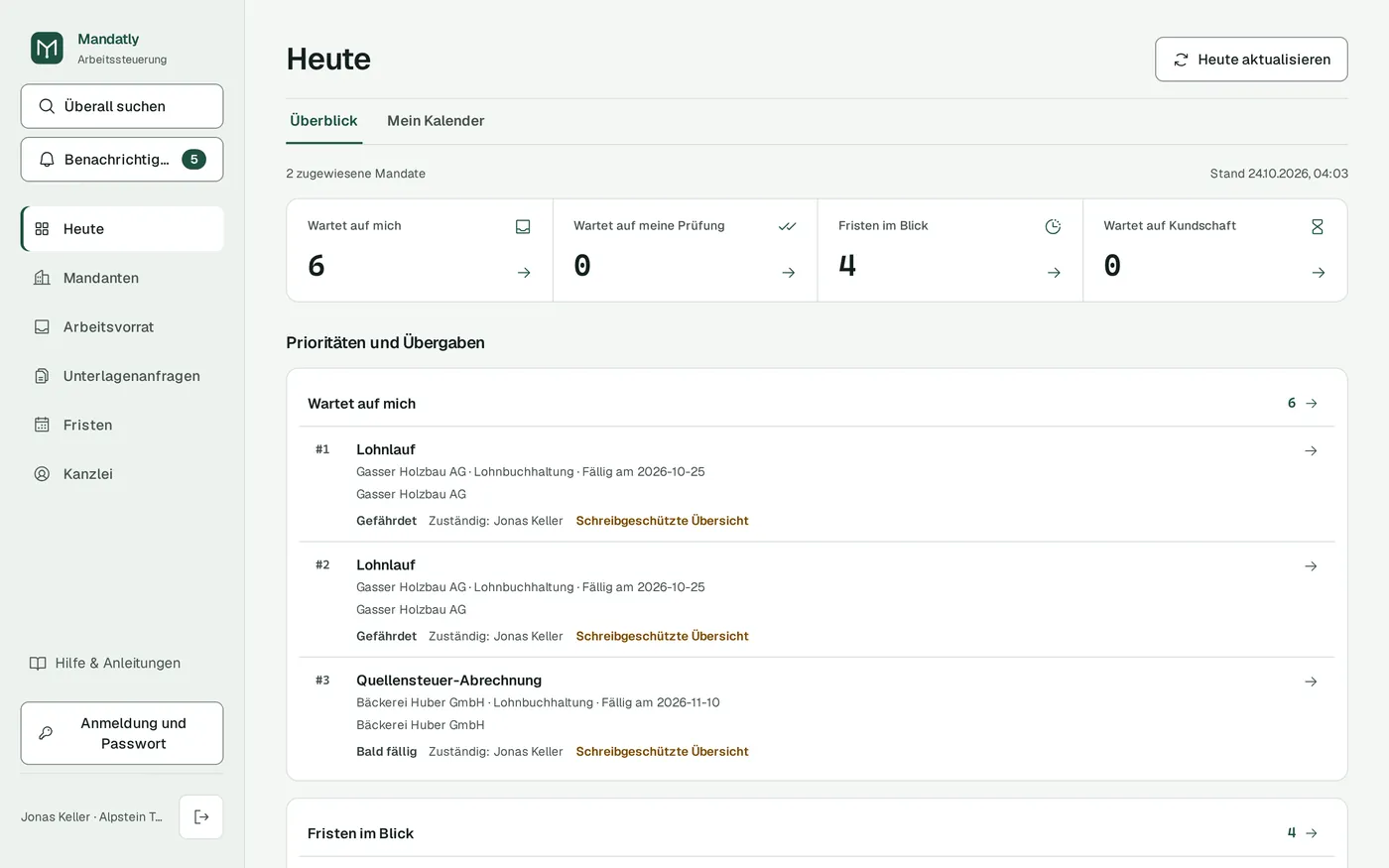Go to Heute in the sidebar
This screenshot has height=868, width=1389.
(x=122, y=229)
